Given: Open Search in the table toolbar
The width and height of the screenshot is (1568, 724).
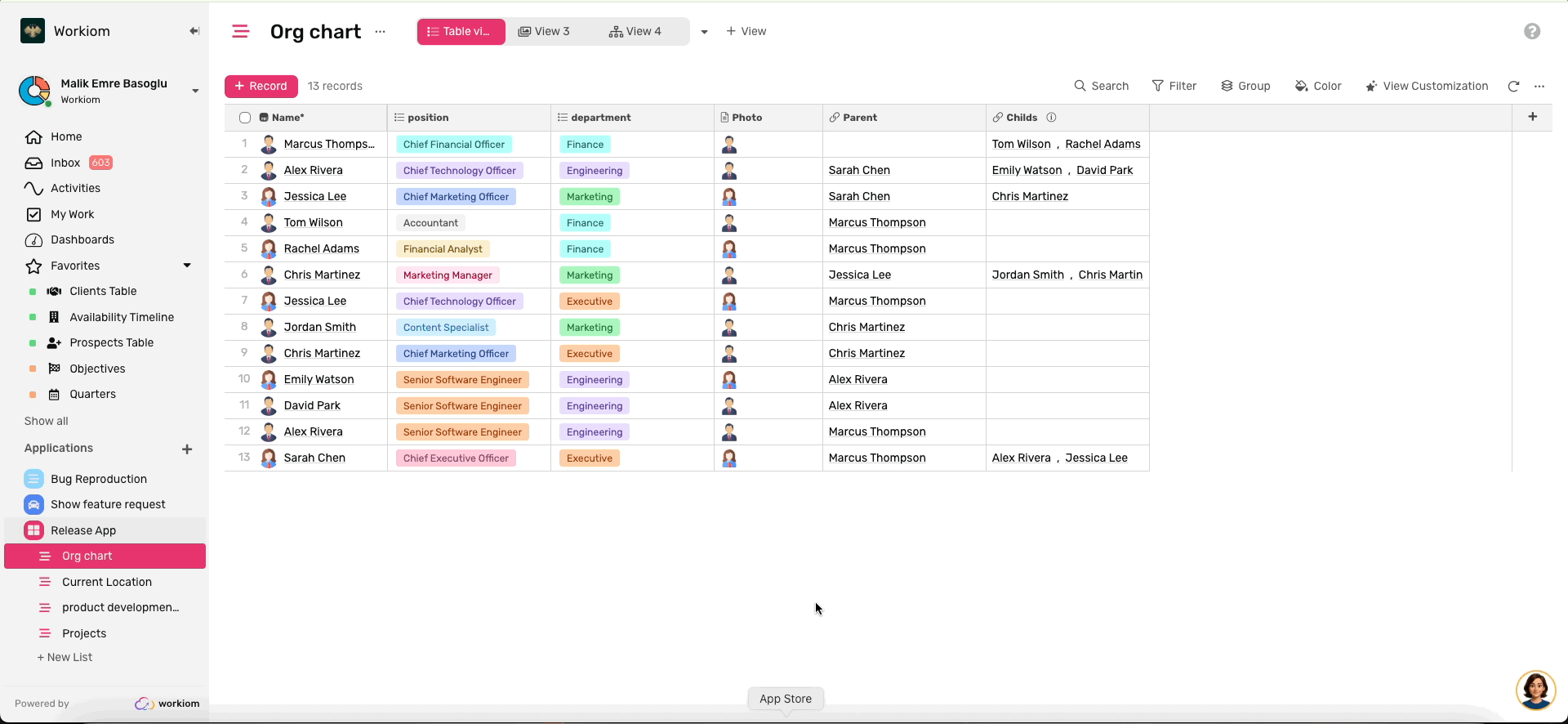Looking at the screenshot, I should pos(1101,86).
